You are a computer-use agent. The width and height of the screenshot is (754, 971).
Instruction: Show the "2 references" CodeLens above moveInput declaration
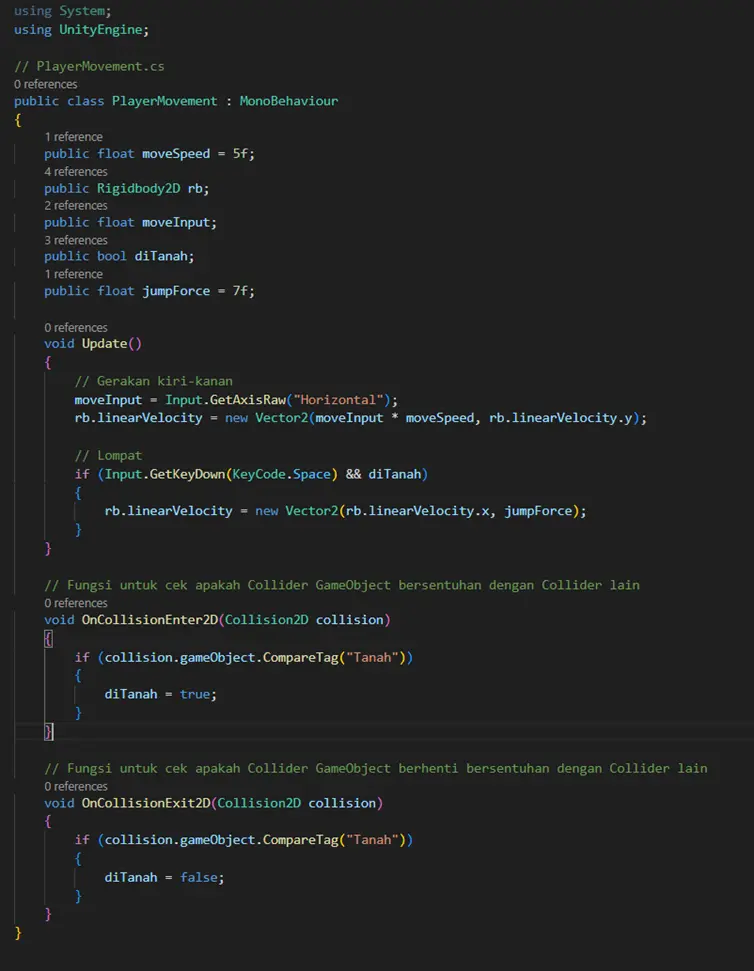[75, 205]
